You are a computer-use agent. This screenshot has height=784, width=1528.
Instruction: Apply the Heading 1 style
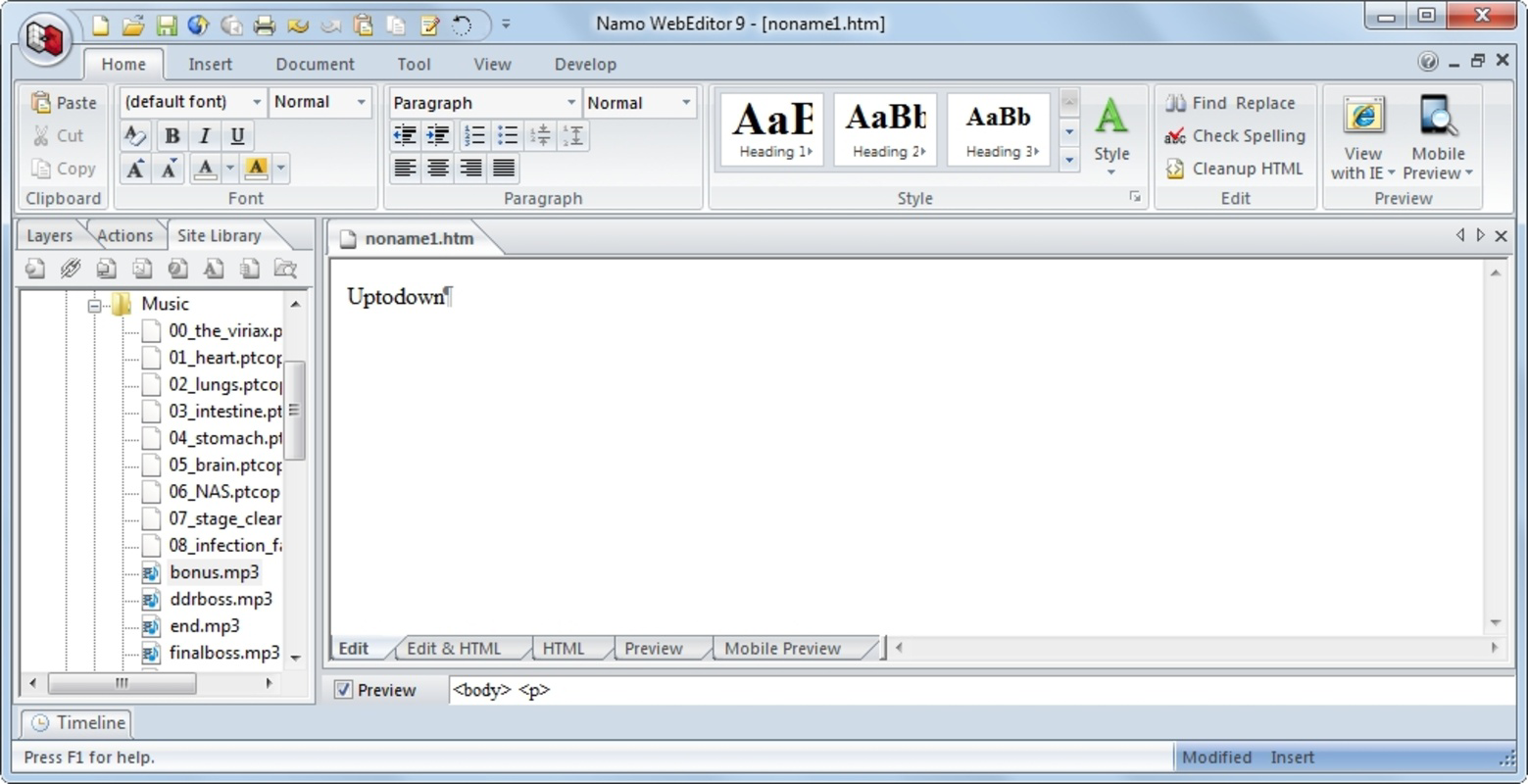pyautogui.click(x=772, y=129)
